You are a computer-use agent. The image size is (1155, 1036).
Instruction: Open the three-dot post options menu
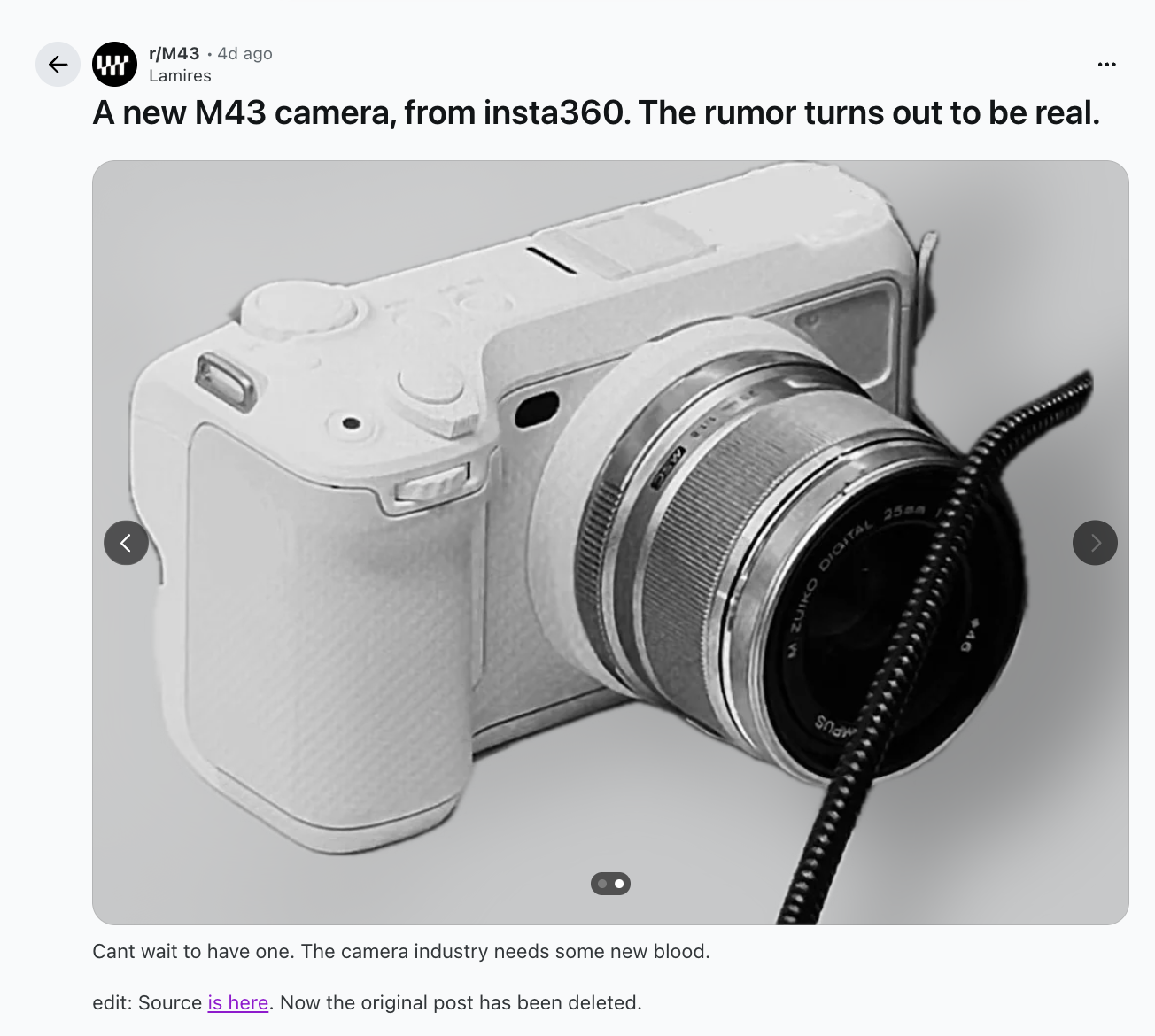(1106, 64)
